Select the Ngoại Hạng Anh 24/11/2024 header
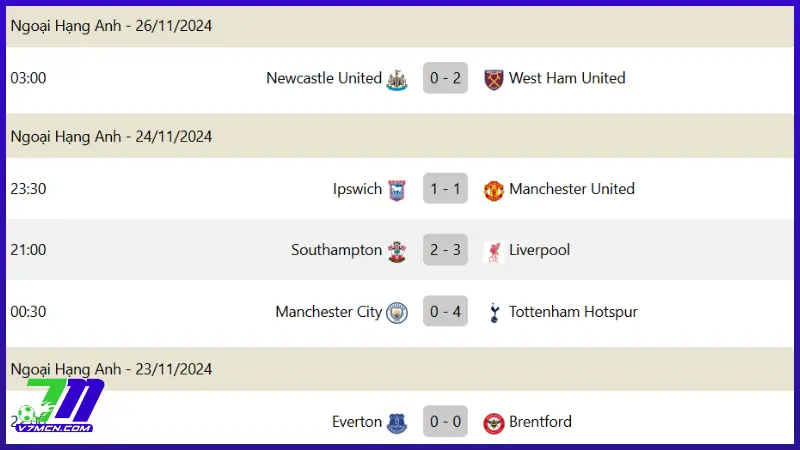 click(111, 136)
